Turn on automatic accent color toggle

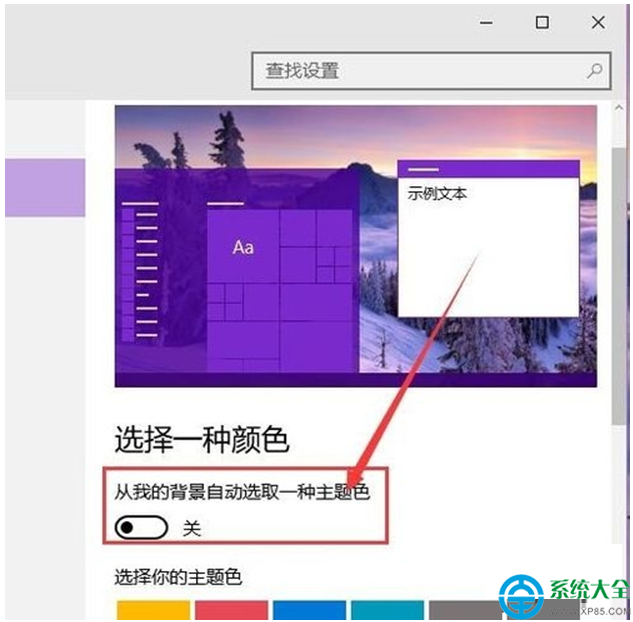[x=140, y=527]
